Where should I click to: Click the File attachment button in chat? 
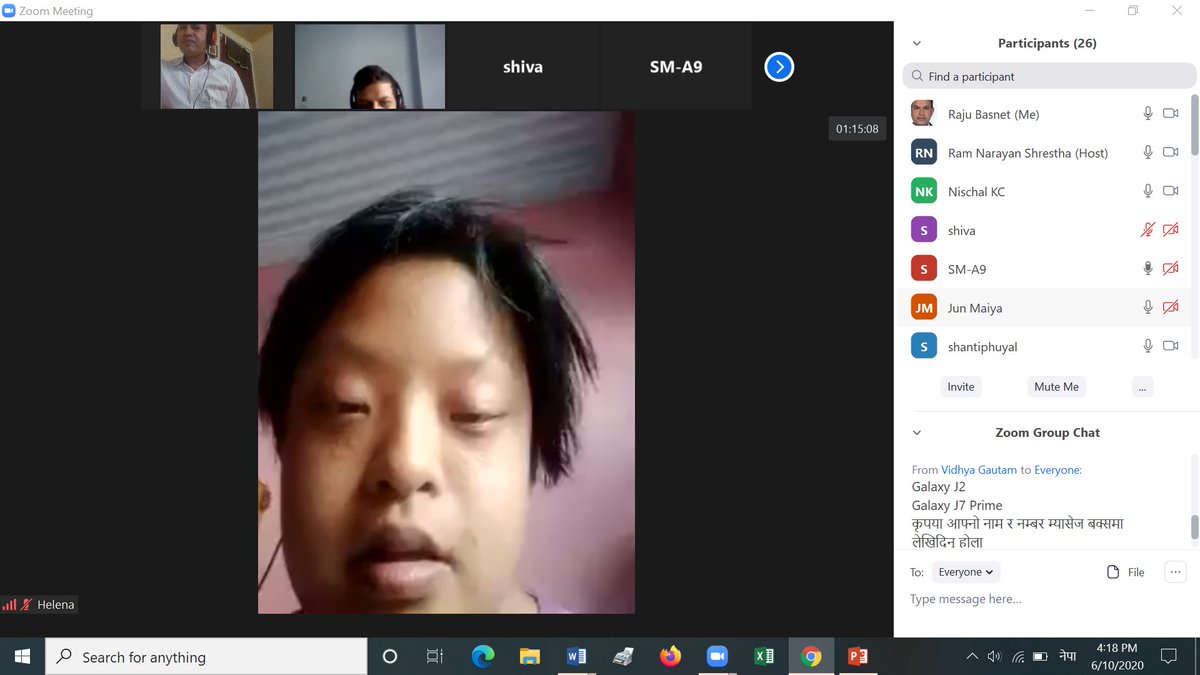(1126, 572)
